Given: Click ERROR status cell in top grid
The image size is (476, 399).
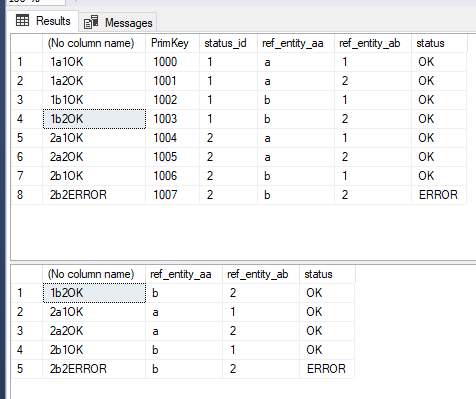Looking at the screenshot, I should (x=439, y=195).
